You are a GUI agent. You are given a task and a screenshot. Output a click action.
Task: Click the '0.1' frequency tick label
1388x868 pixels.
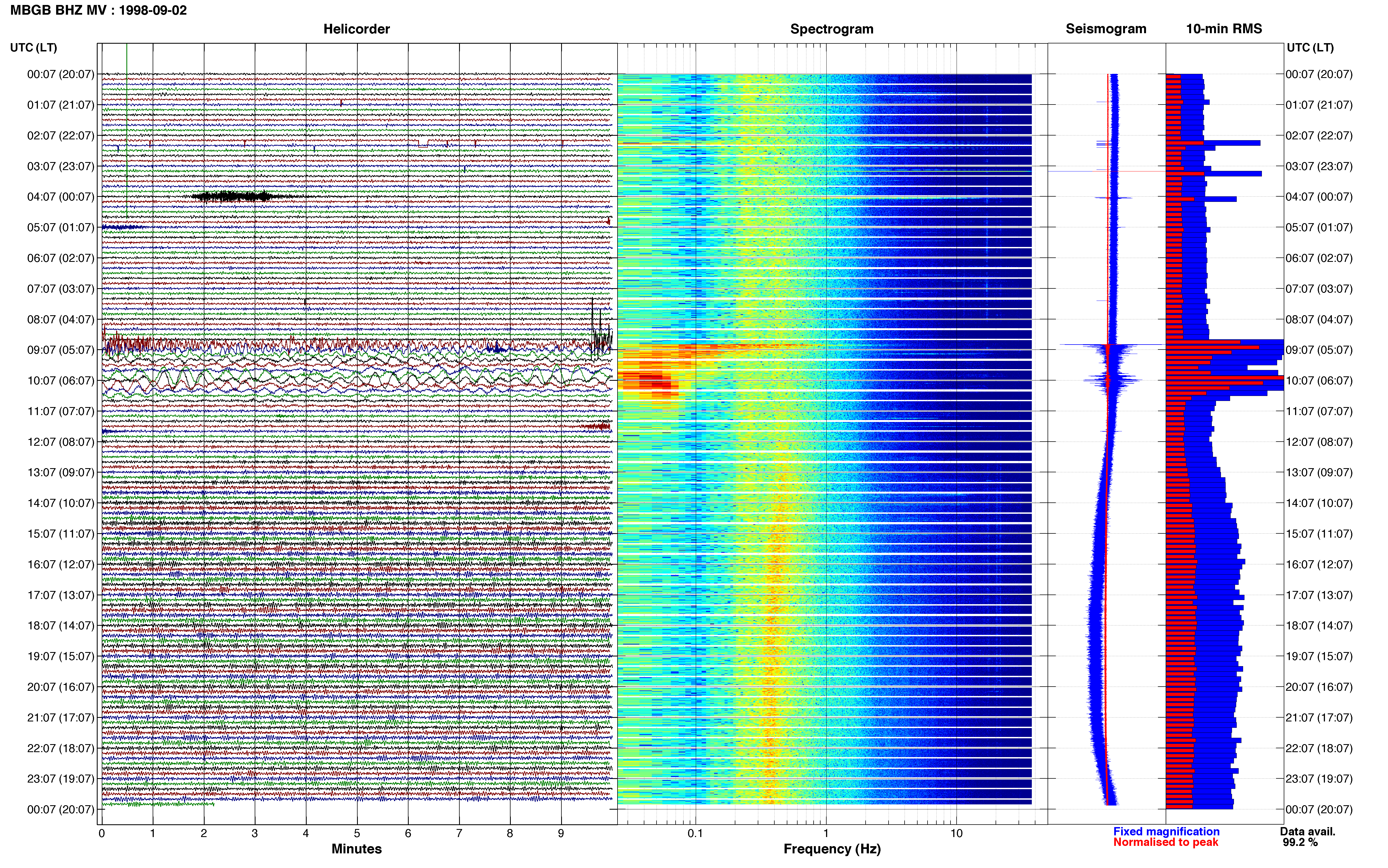pyautogui.click(x=695, y=833)
